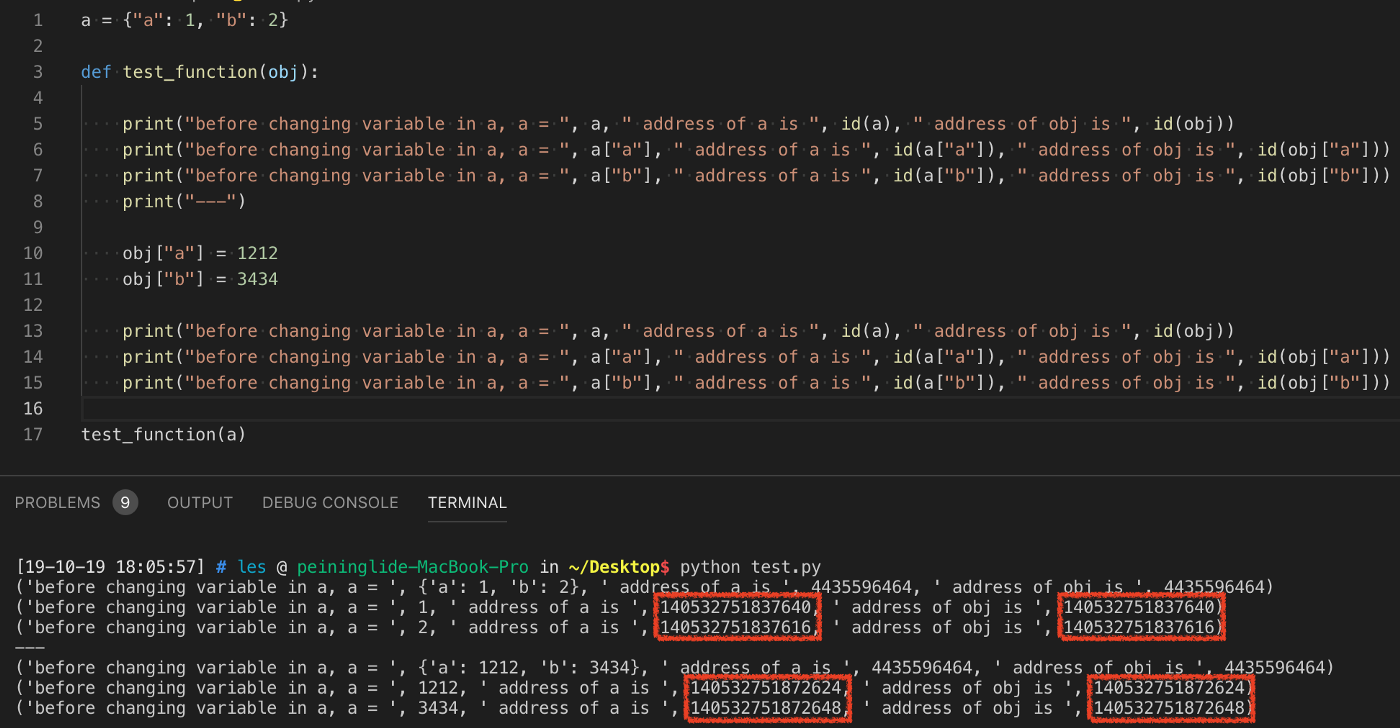Click the value 1212 on line 10

coord(257,253)
